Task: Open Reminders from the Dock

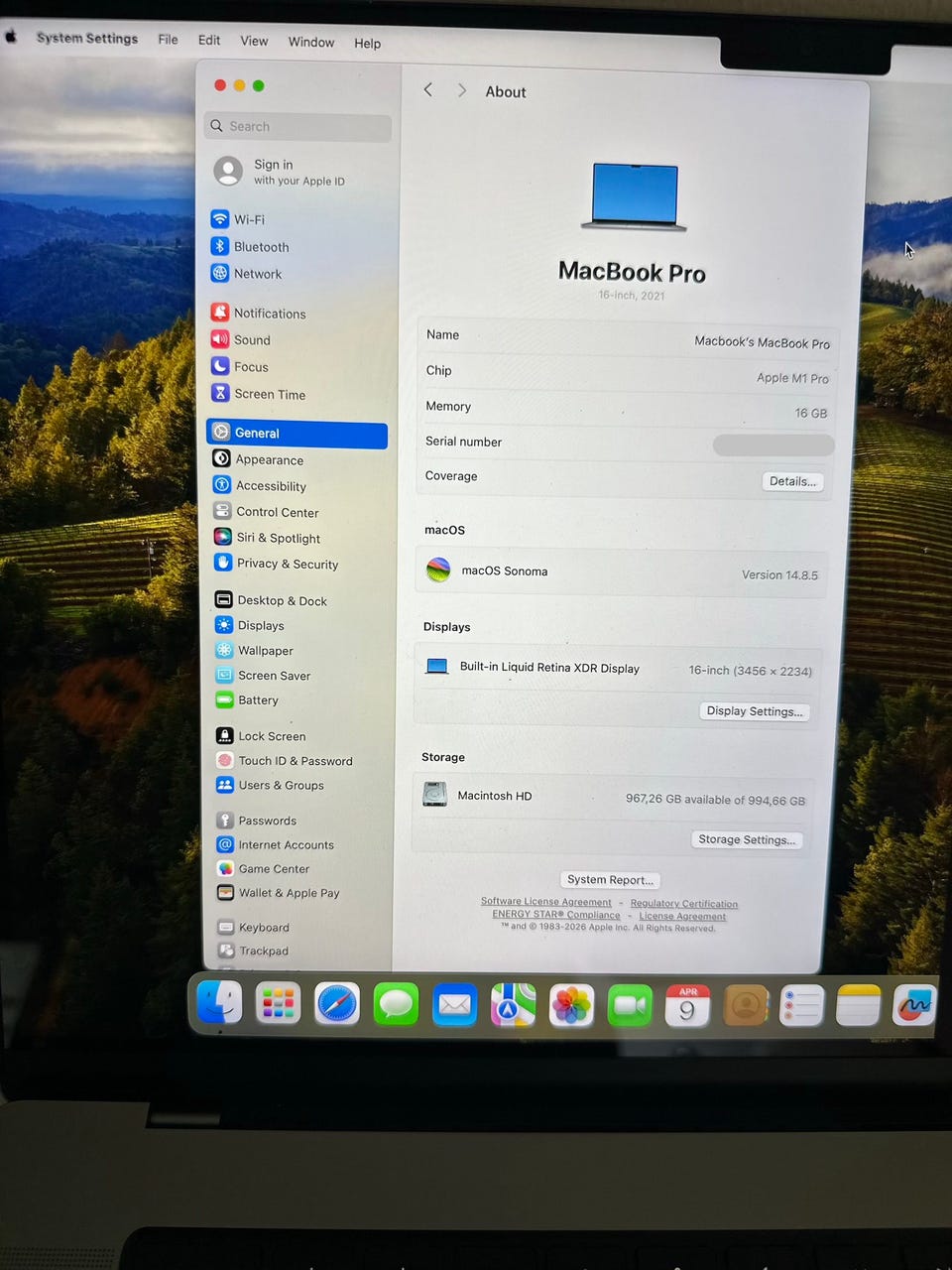Action: click(x=801, y=1007)
